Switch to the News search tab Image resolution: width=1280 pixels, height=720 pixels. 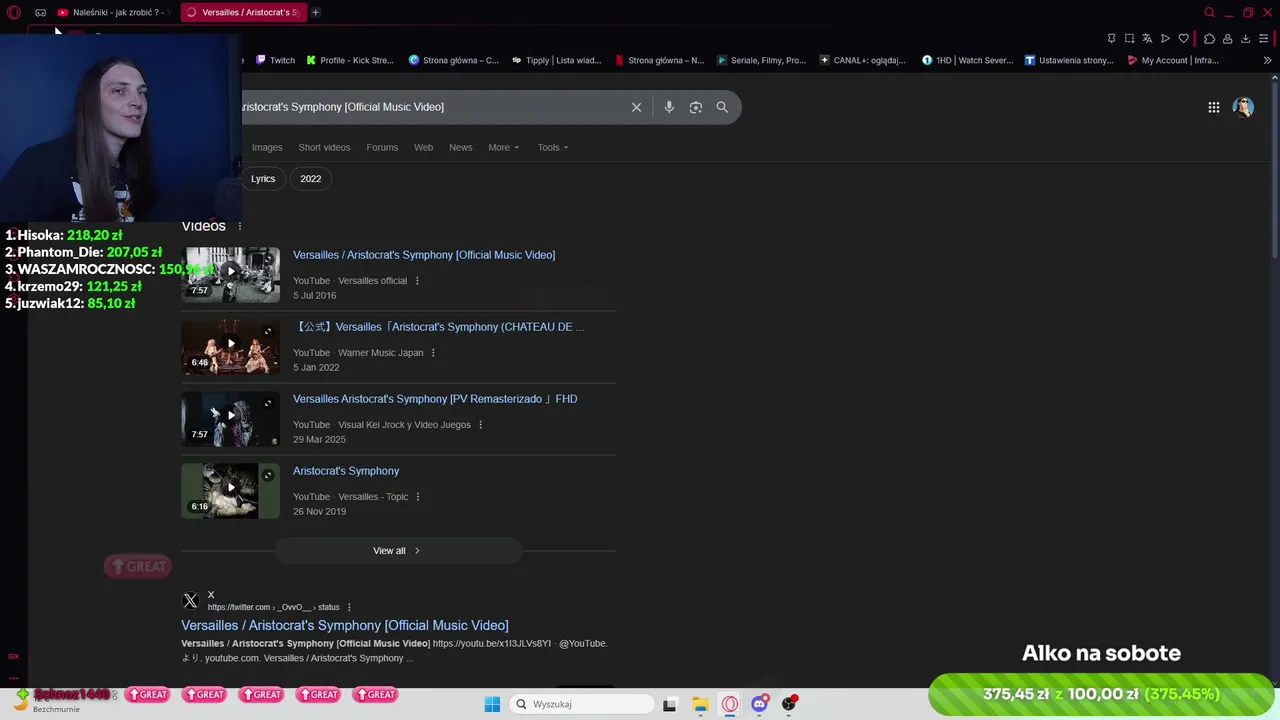[x=461, y=147]
